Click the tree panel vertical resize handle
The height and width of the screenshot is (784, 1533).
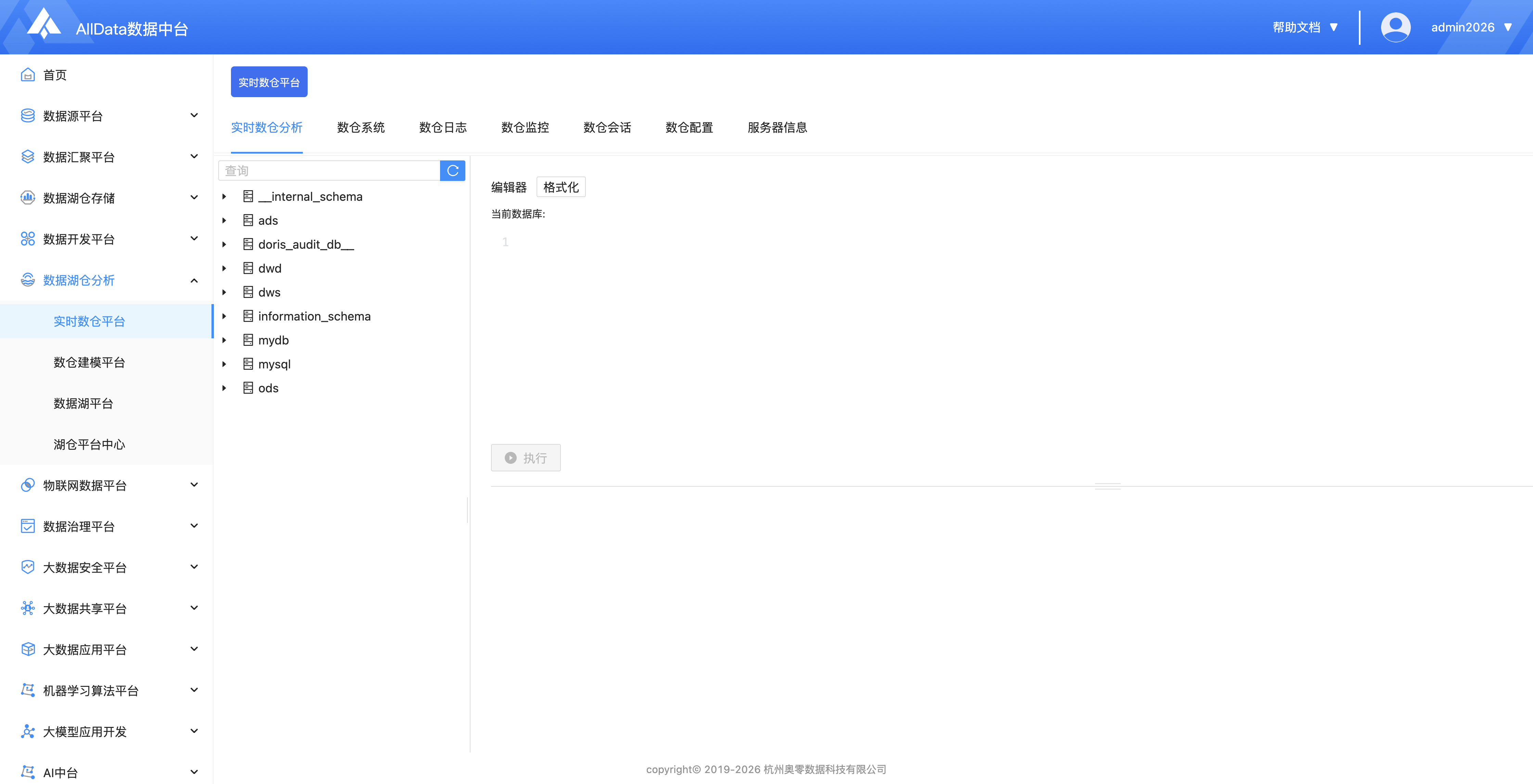click(468, 510)
